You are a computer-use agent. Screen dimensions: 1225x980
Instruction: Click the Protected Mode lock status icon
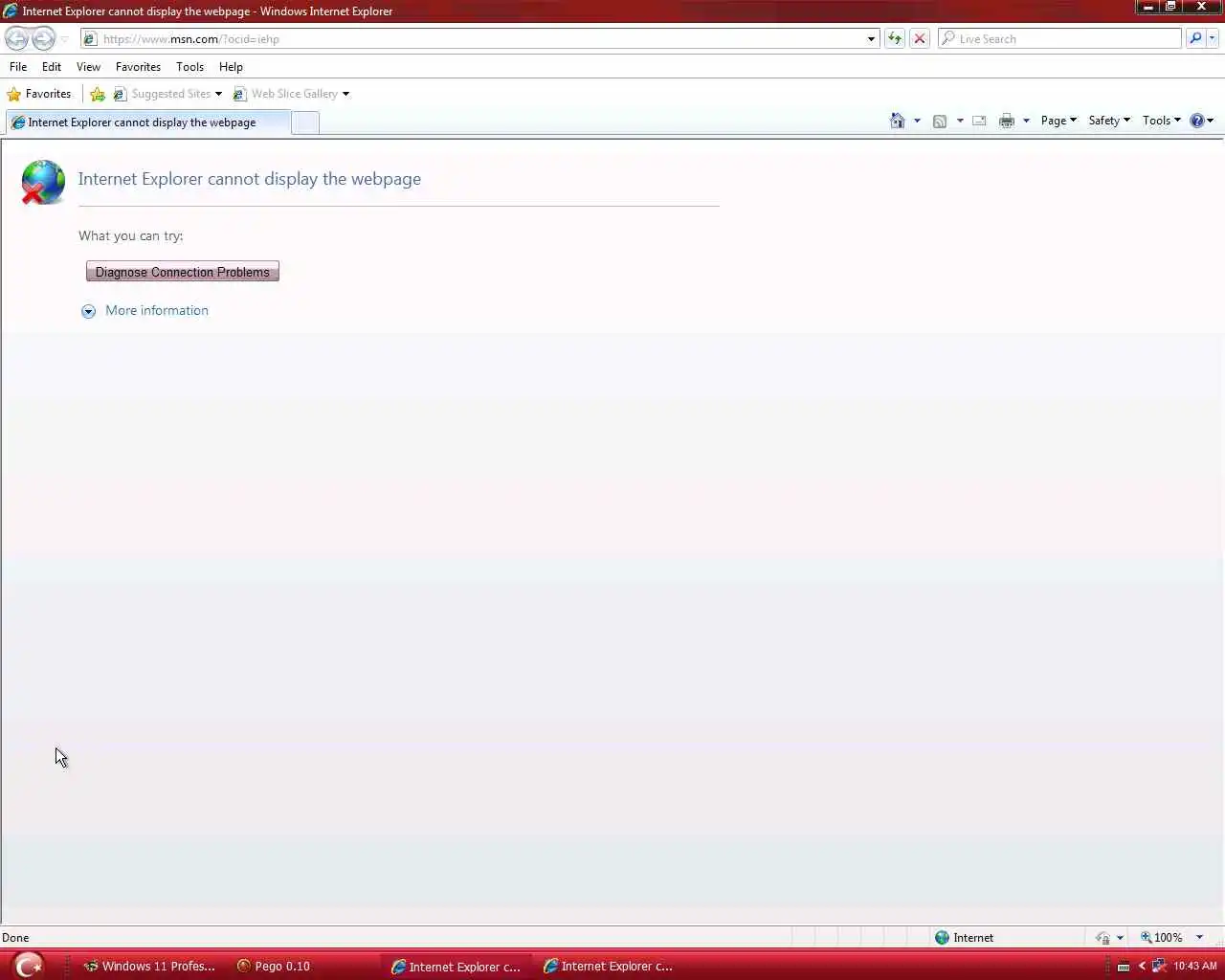click(x=1102, y=938)
